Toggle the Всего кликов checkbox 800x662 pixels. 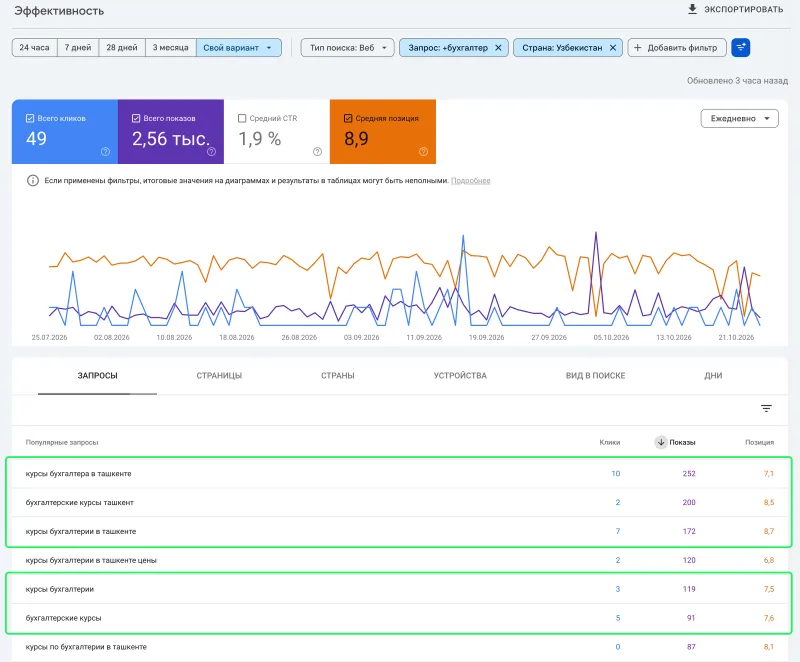point(30,118)
